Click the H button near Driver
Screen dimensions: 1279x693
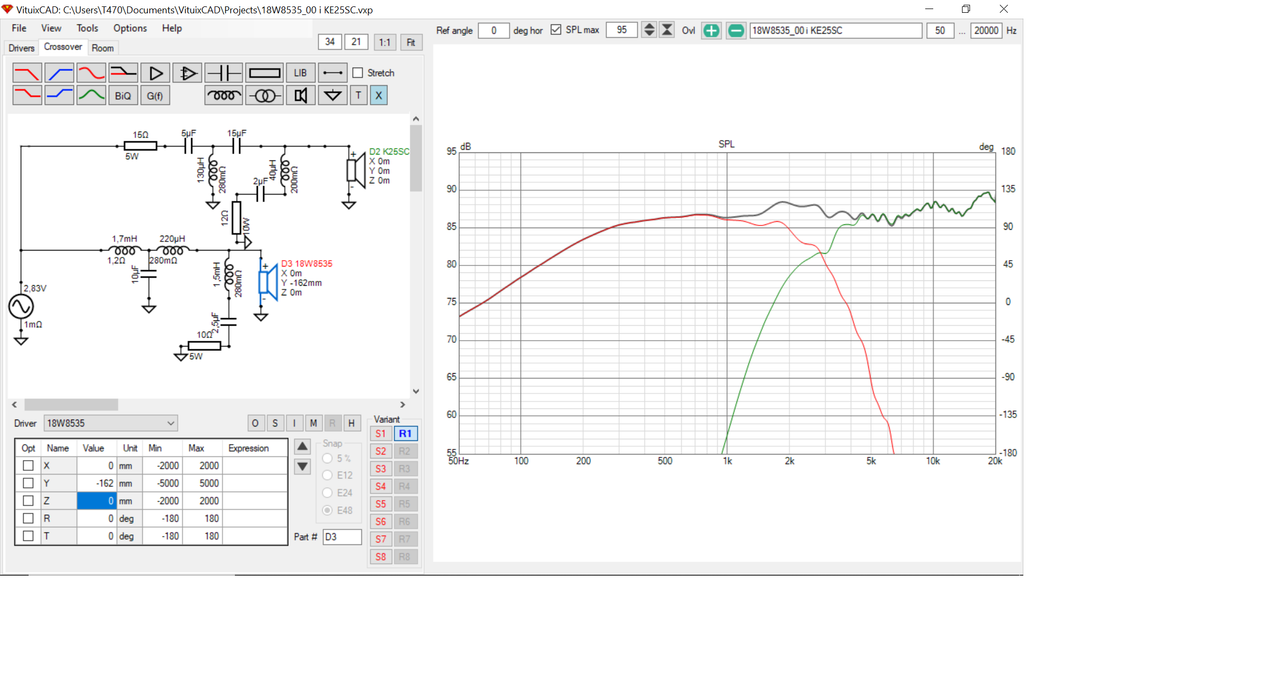pyautogui.click(x=351, y=423)
